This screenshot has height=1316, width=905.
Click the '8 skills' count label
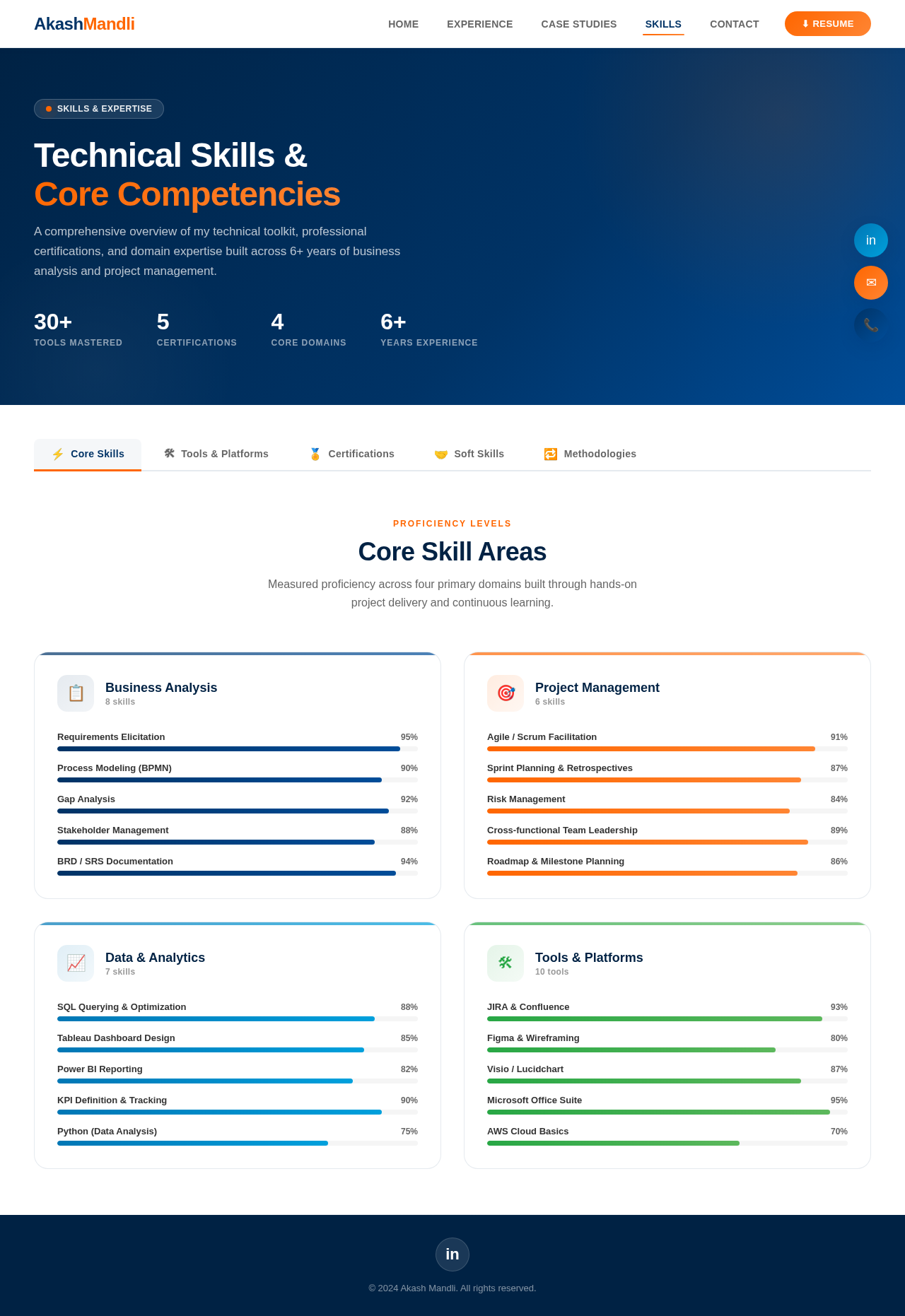click(x=120, y=702)
